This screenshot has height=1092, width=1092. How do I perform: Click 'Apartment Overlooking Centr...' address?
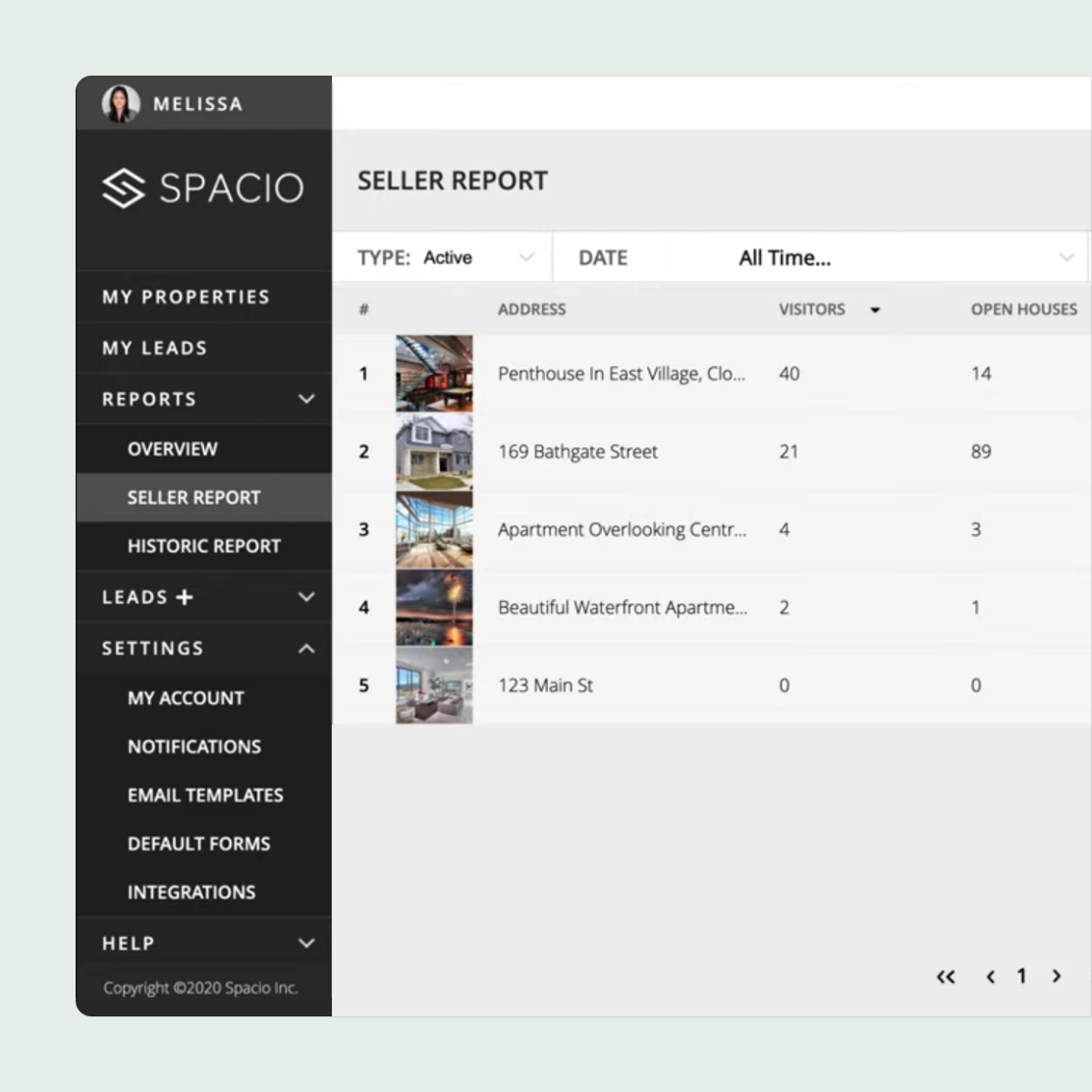click(622, 530)
